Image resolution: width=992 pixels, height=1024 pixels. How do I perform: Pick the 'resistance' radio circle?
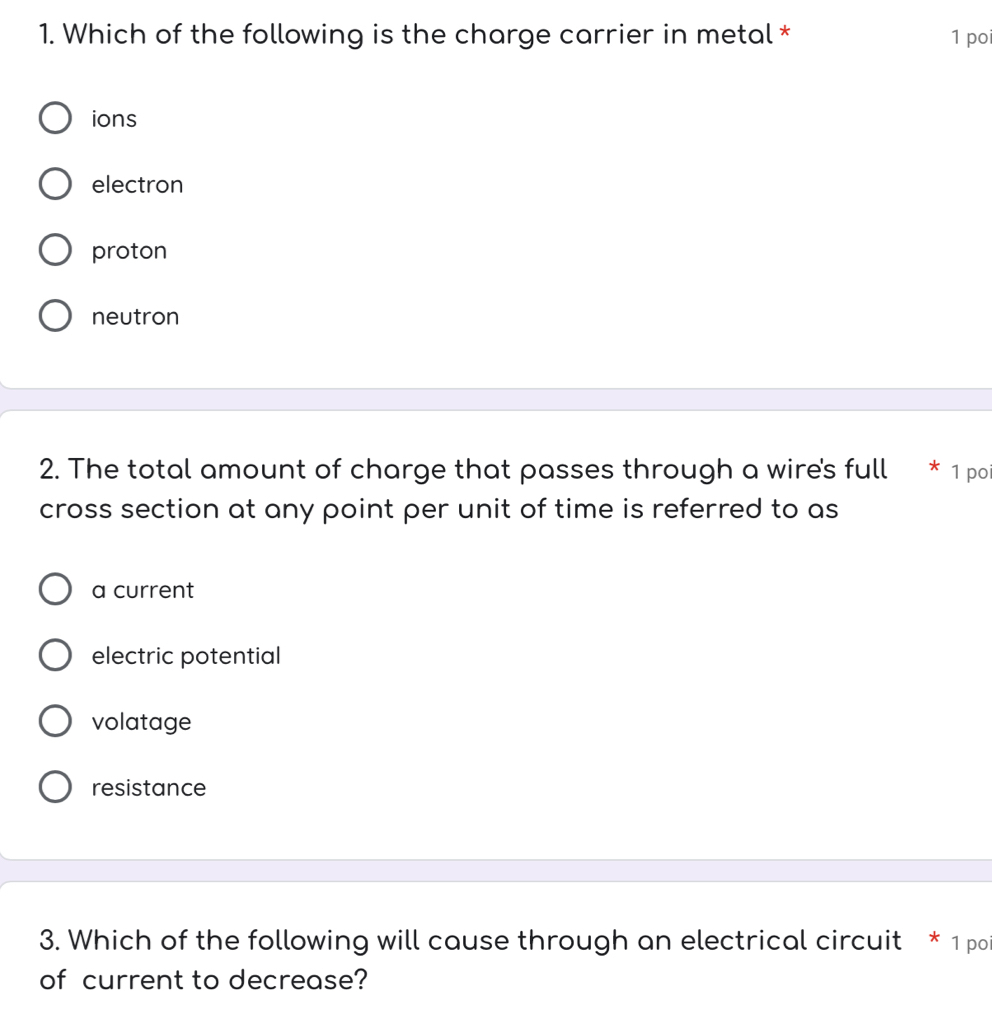pyautogui.click(x=55, y=788)
